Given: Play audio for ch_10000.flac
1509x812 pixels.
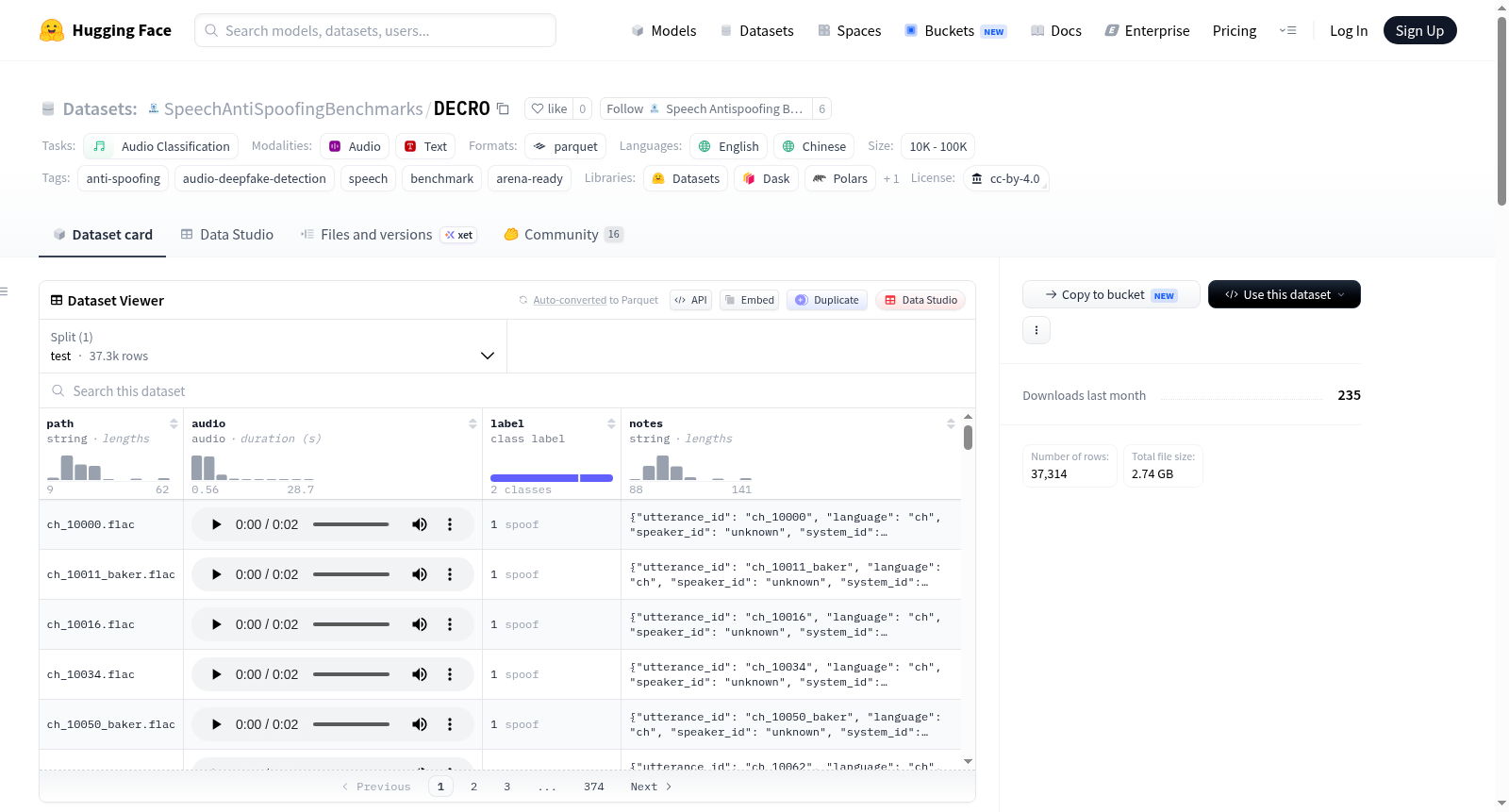Looking at the screenshot, I should [x=216, y=524].
